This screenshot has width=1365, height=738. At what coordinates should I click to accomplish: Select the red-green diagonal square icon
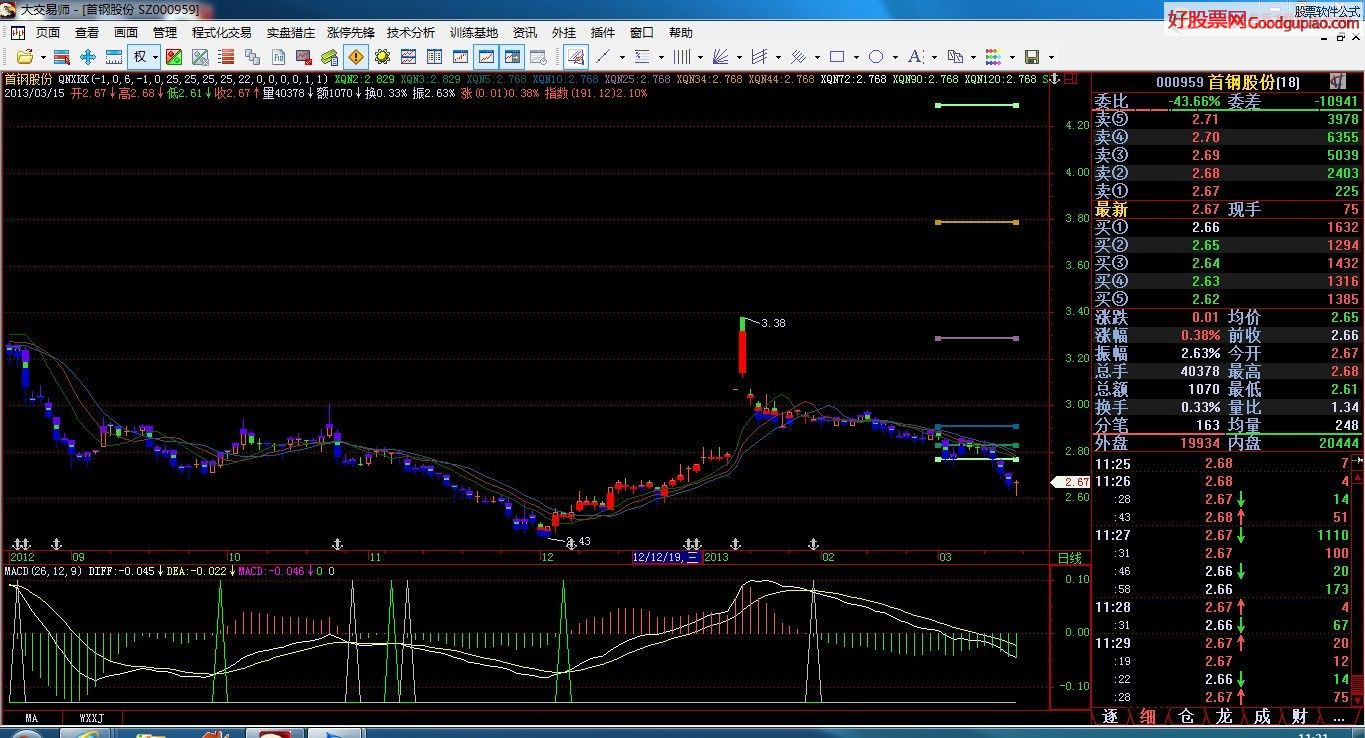[174, 57]
